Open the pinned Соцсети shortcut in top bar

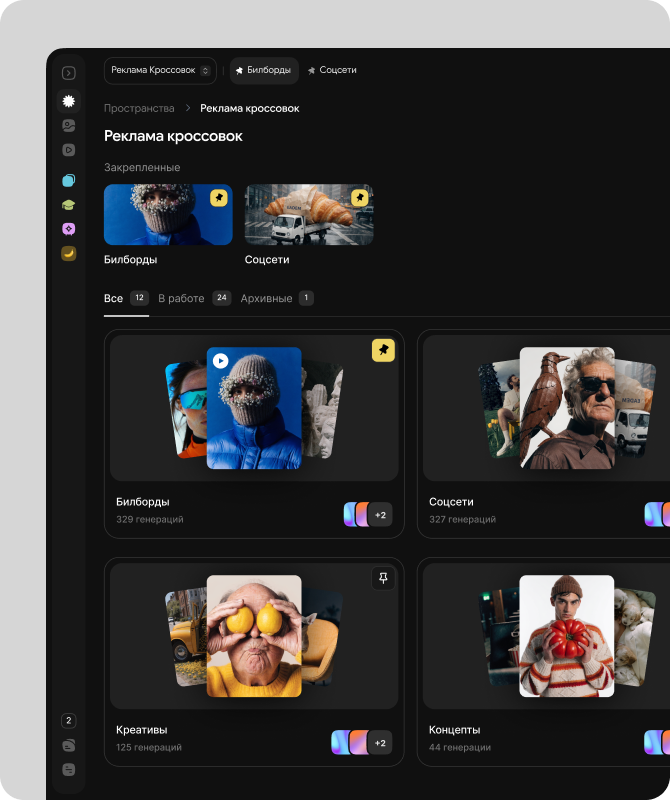coord(332,70)
